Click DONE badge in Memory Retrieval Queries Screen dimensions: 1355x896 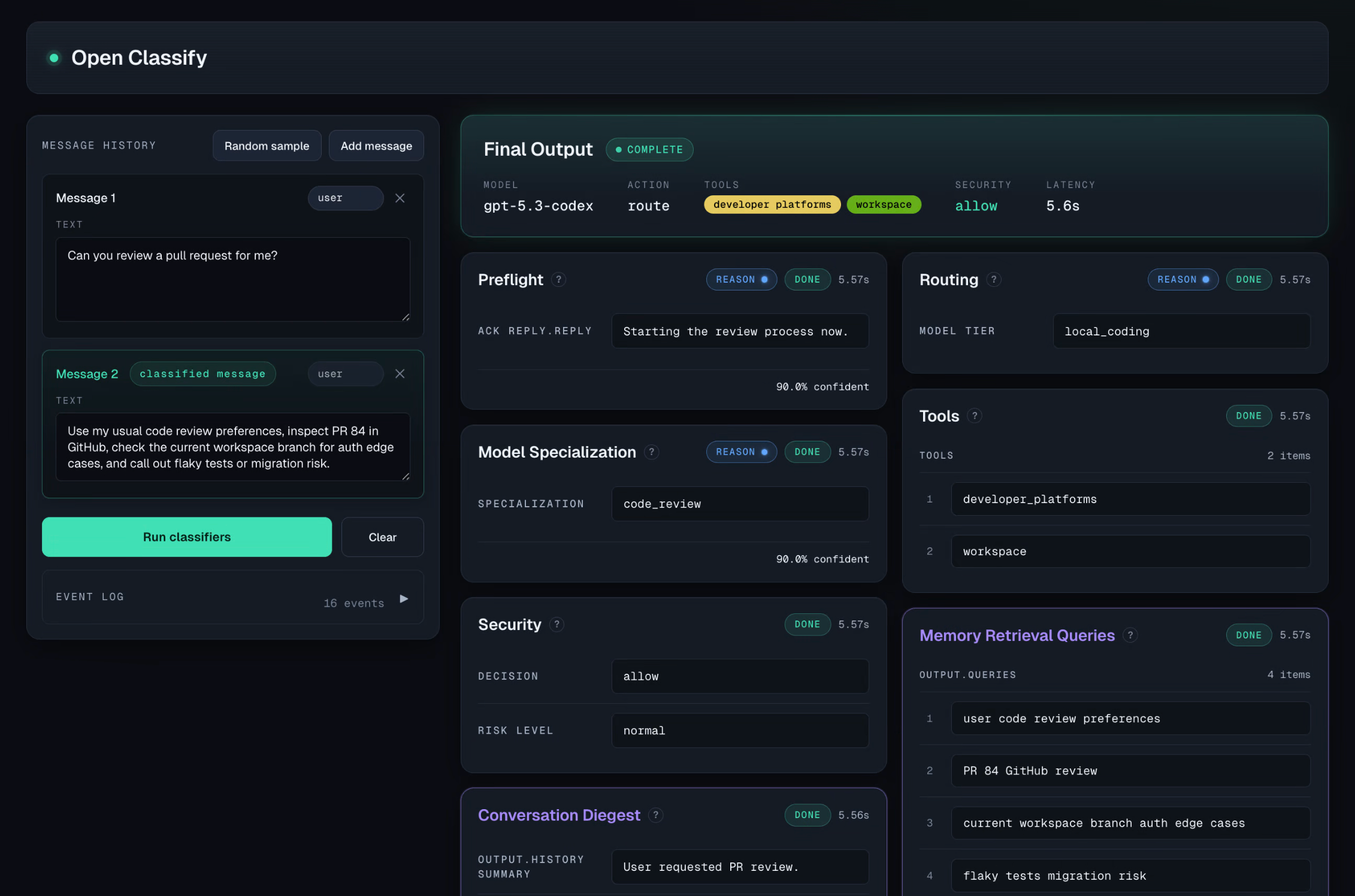(1248, 635)
